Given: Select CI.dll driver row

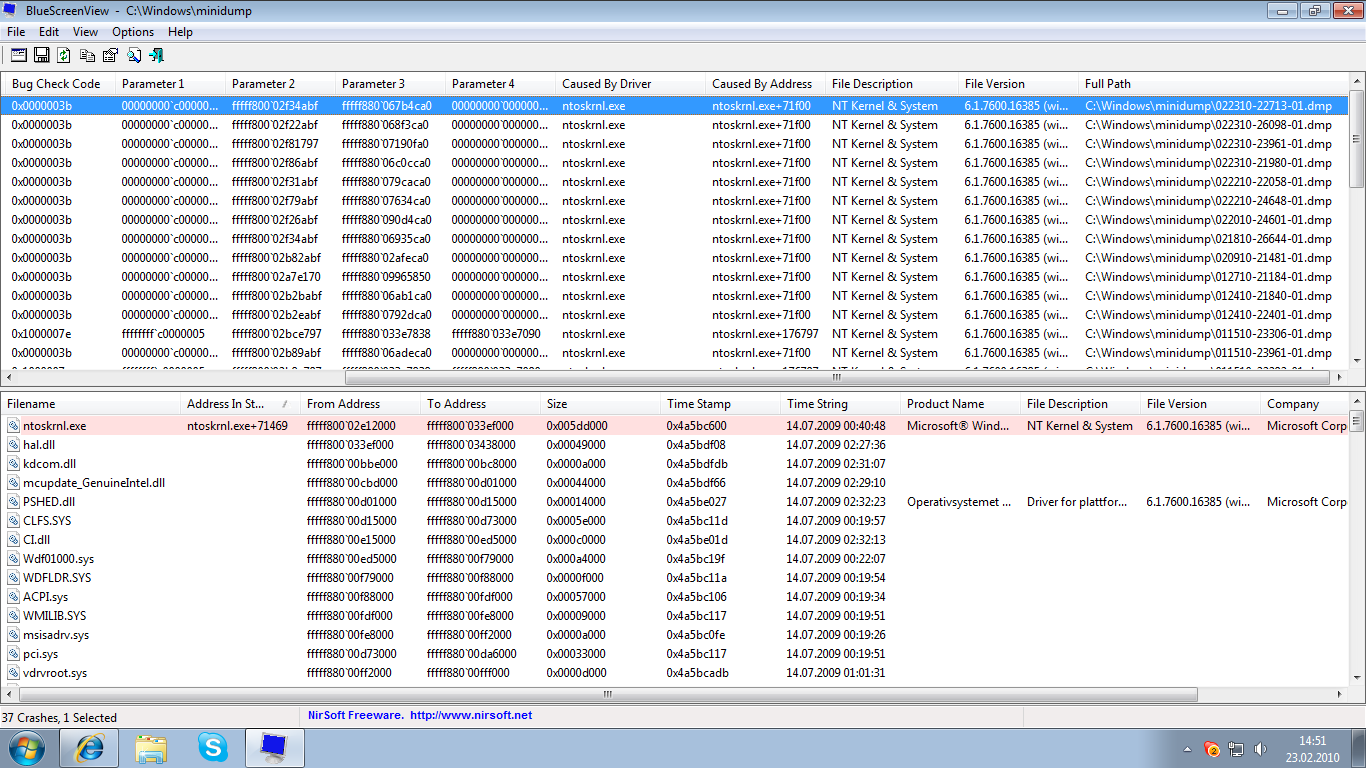Looking at the screenshot, I should pos(675,540).
